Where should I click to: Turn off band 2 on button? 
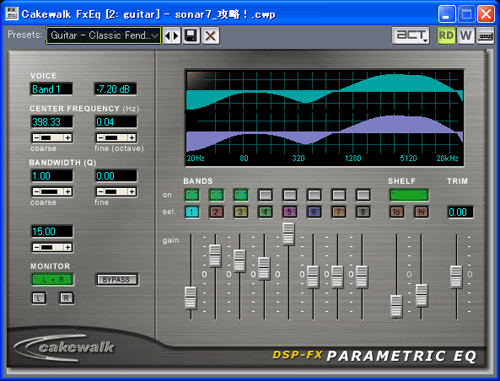[x=216, y=195]
